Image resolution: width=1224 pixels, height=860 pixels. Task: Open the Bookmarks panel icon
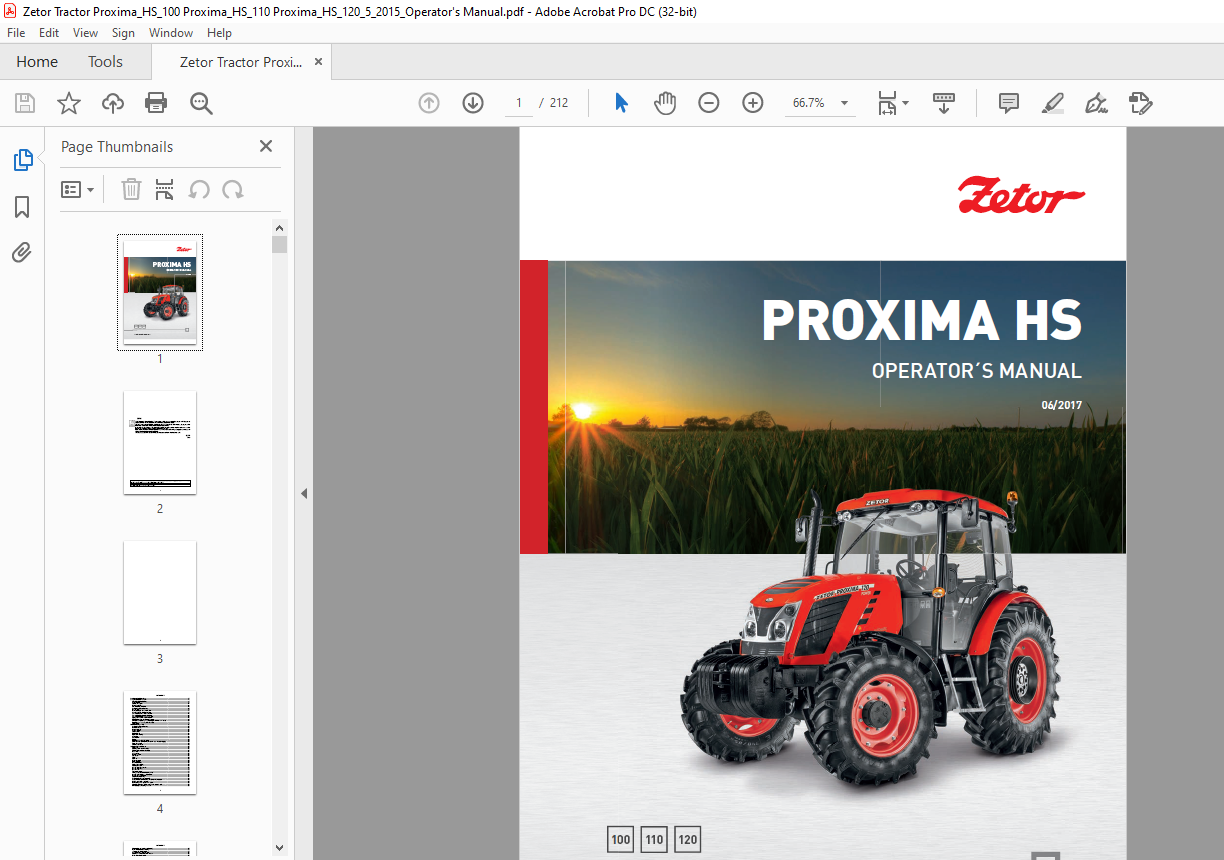pyautogui.click(x=22, y=207)
